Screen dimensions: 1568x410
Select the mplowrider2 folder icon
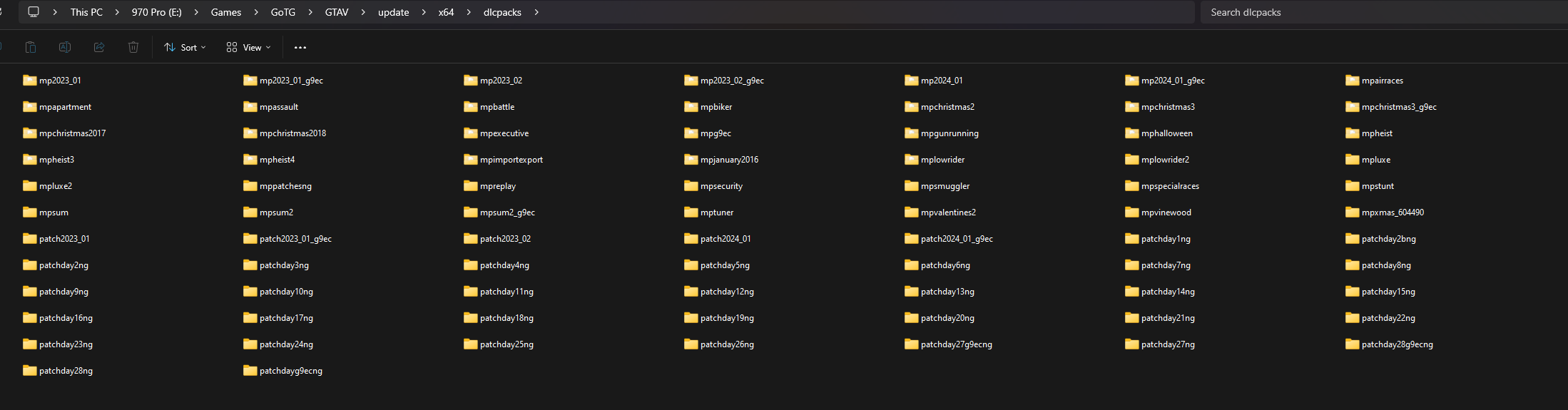point(1132,159)
